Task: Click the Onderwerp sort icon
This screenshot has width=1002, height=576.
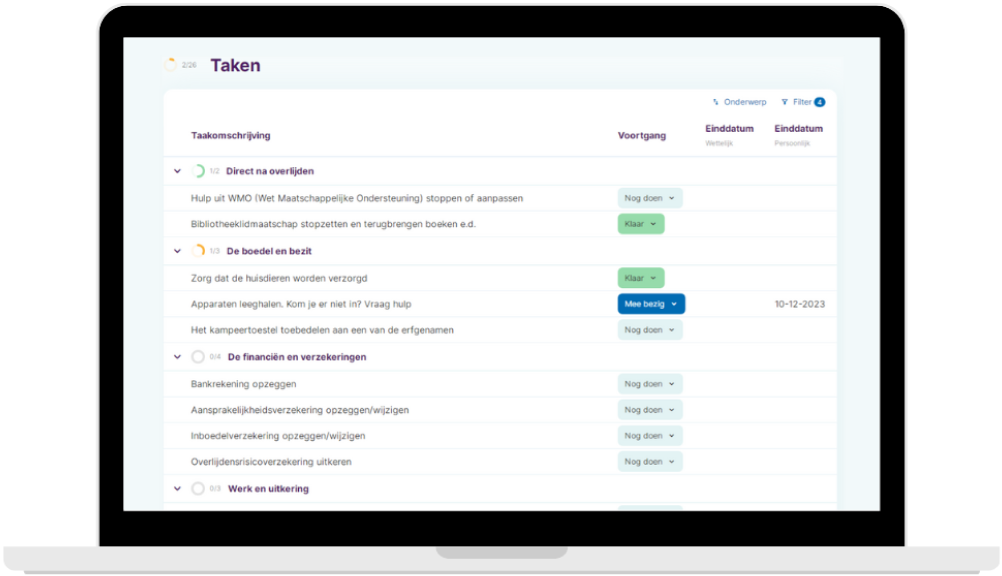Action: tap(716, 102)
